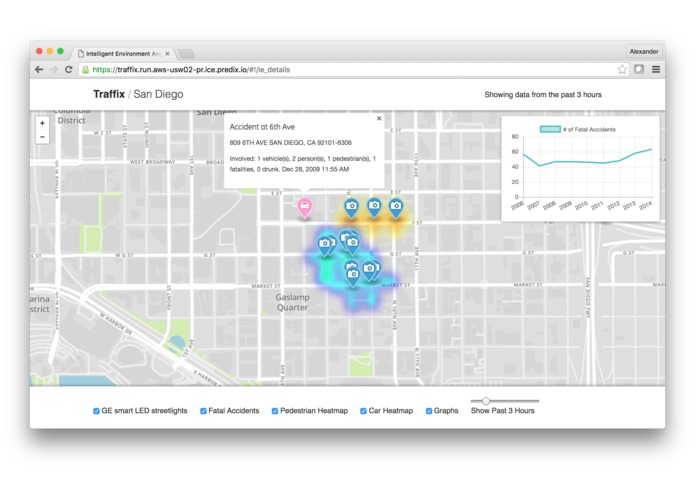Click the 'Show Past 3 Hours' label
Screen dimensions: 695x494
point(503,411)
